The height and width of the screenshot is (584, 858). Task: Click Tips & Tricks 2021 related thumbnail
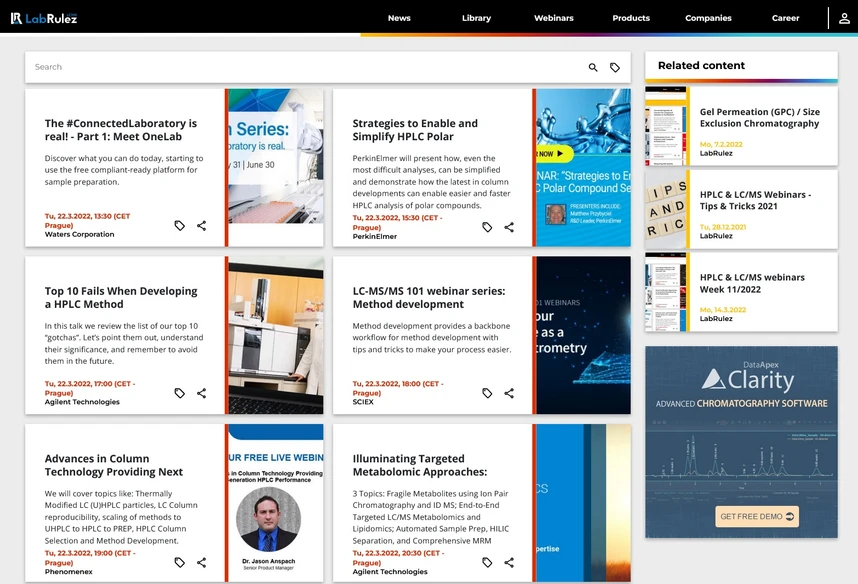(x=665, y=209)
